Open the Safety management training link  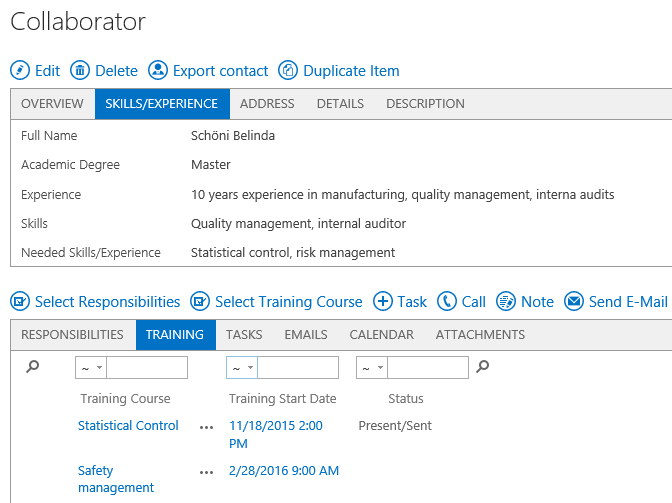pyautogui.click(x=116, y=479)
